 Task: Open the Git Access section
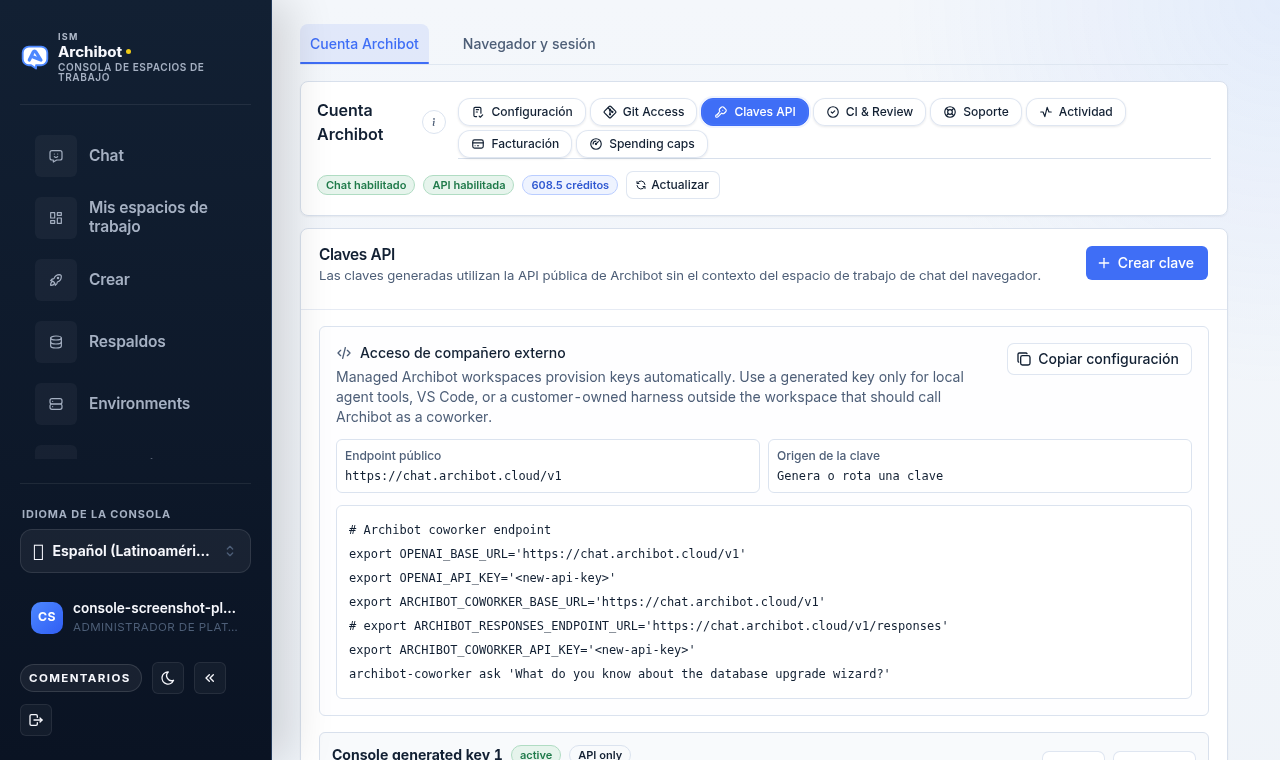click(644, 112)
